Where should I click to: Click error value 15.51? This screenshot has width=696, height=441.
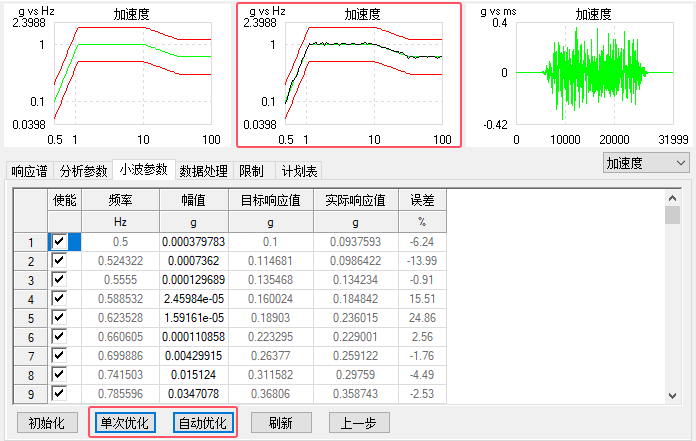click(422, 299)
